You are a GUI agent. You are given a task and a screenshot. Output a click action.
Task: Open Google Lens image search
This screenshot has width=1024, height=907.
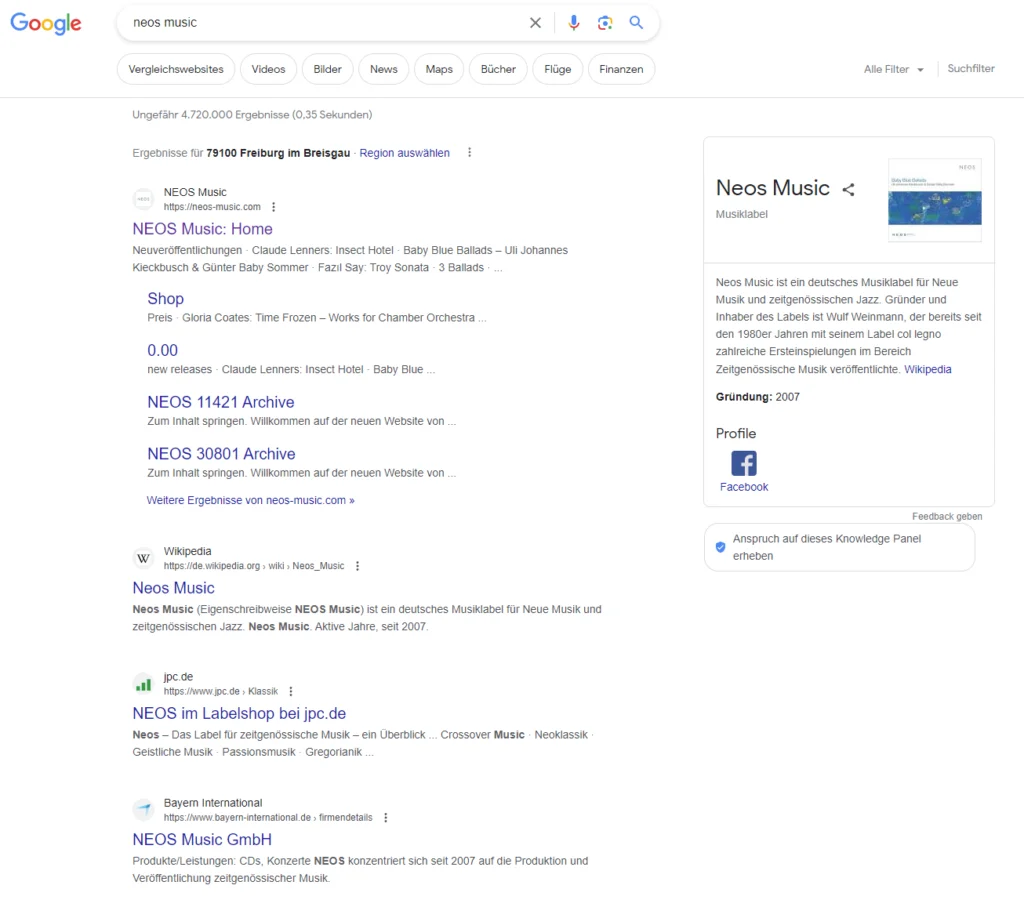(x=605, y=23)
